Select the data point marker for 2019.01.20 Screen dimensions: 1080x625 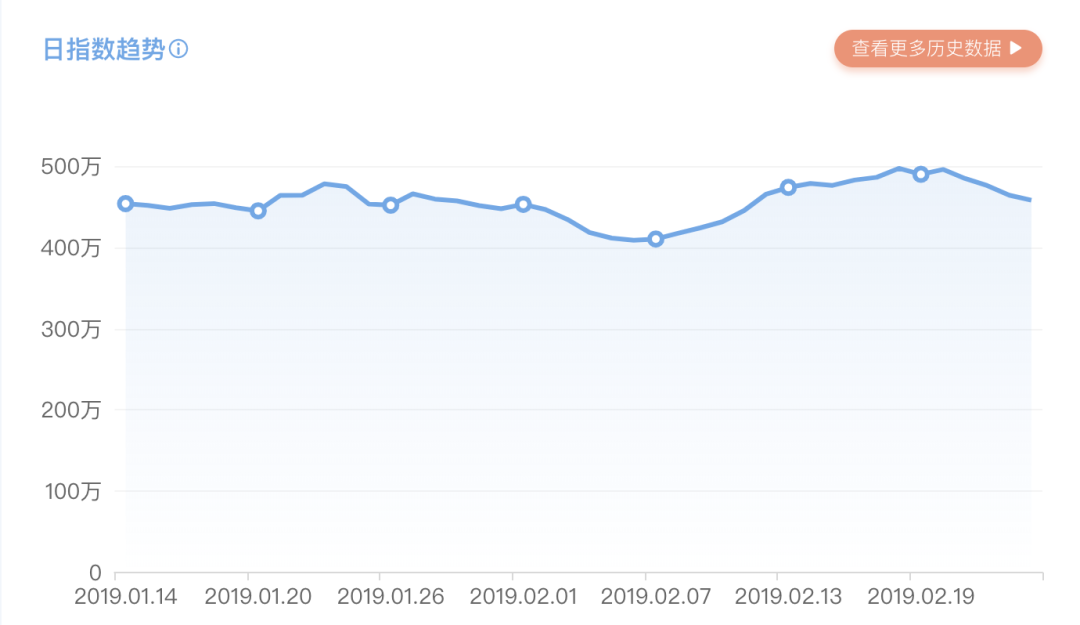pyautogui.click(x=258, y=211)
